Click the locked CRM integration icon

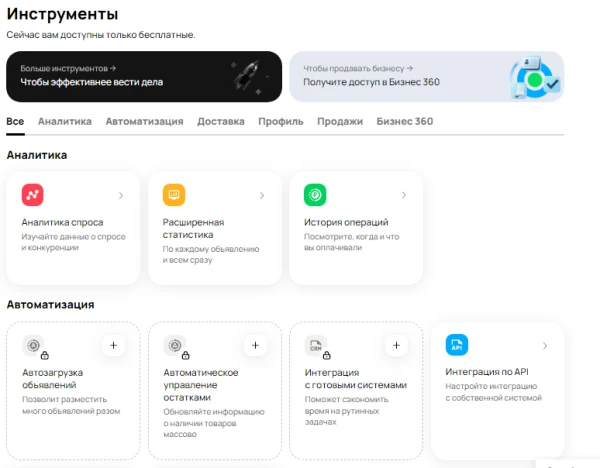[x=316, y=346]
